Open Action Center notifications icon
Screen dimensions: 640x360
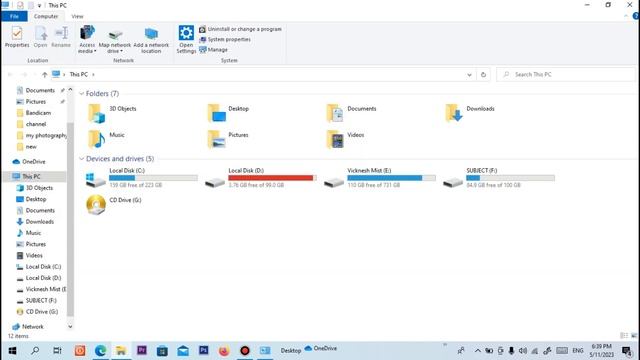pyautogui.click(x=627, y=351)
